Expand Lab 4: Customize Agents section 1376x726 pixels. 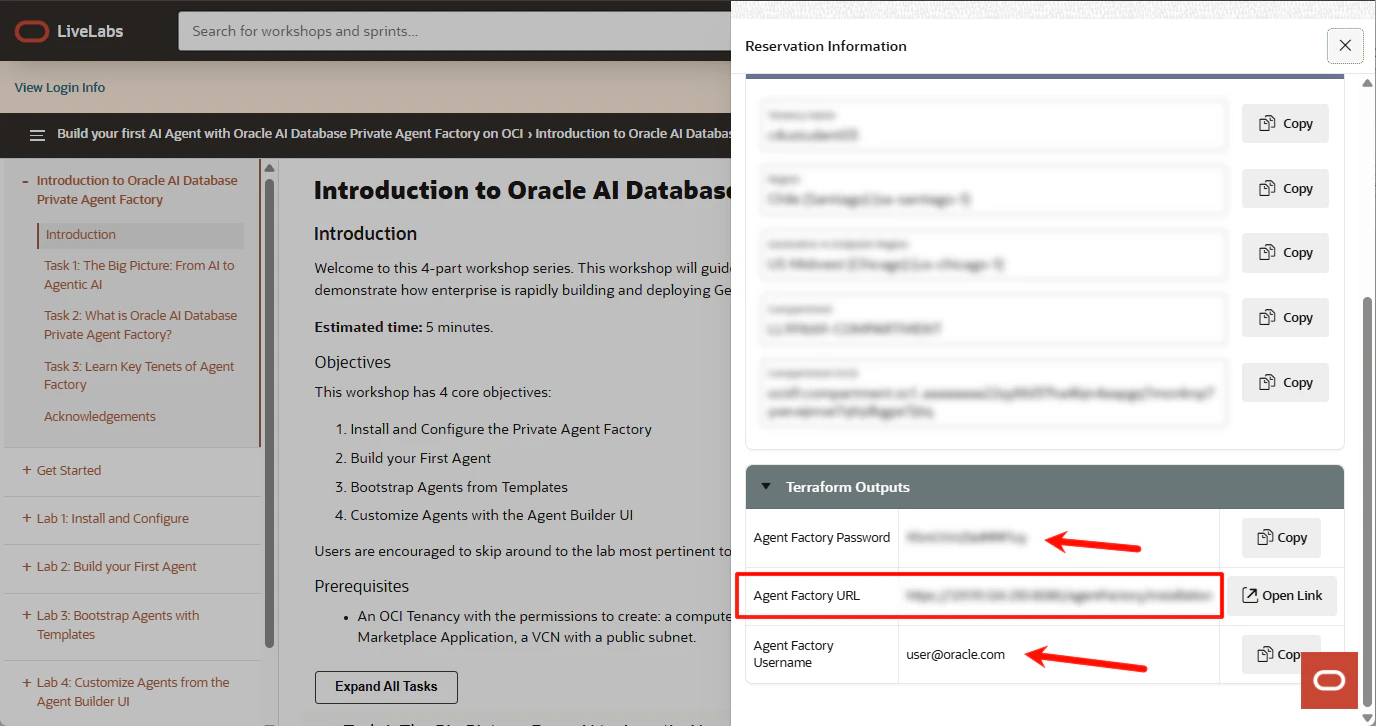point(26,682)
